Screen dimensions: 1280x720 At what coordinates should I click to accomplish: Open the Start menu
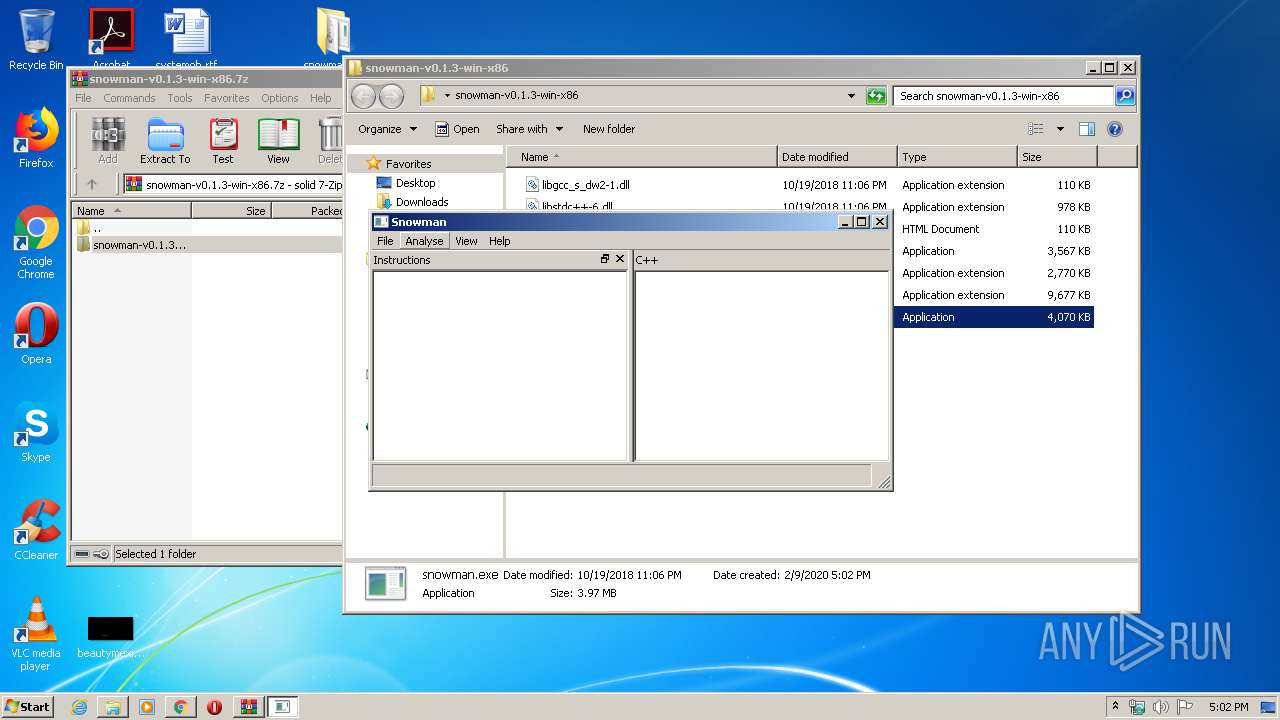coord(27,707)
